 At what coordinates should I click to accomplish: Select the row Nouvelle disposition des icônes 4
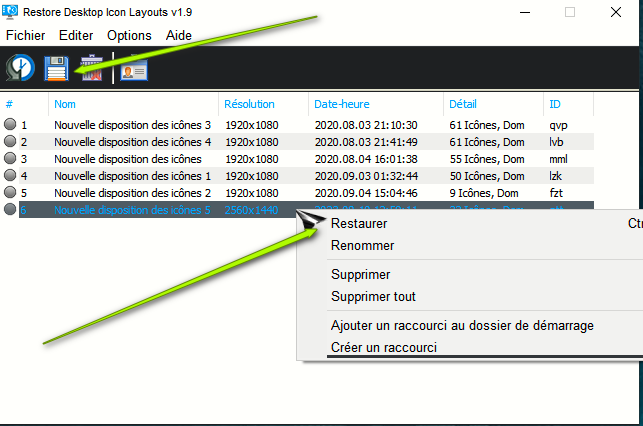tap(132, 142)
